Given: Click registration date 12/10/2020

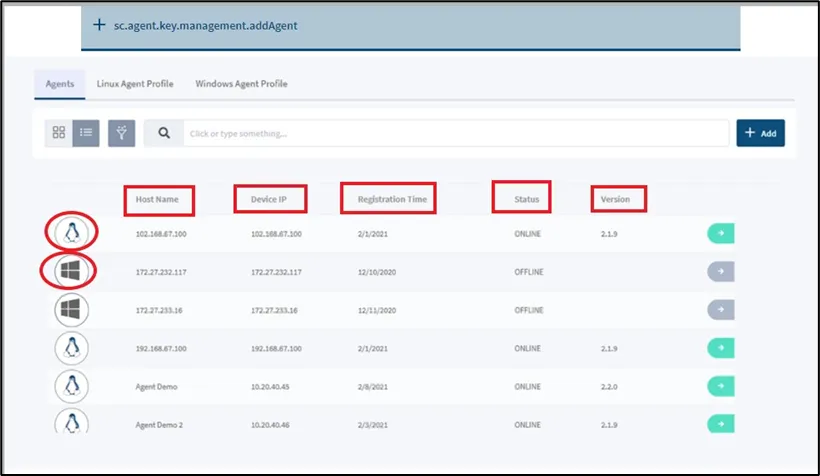Looking at the screenshot, I should coord(377,272).
